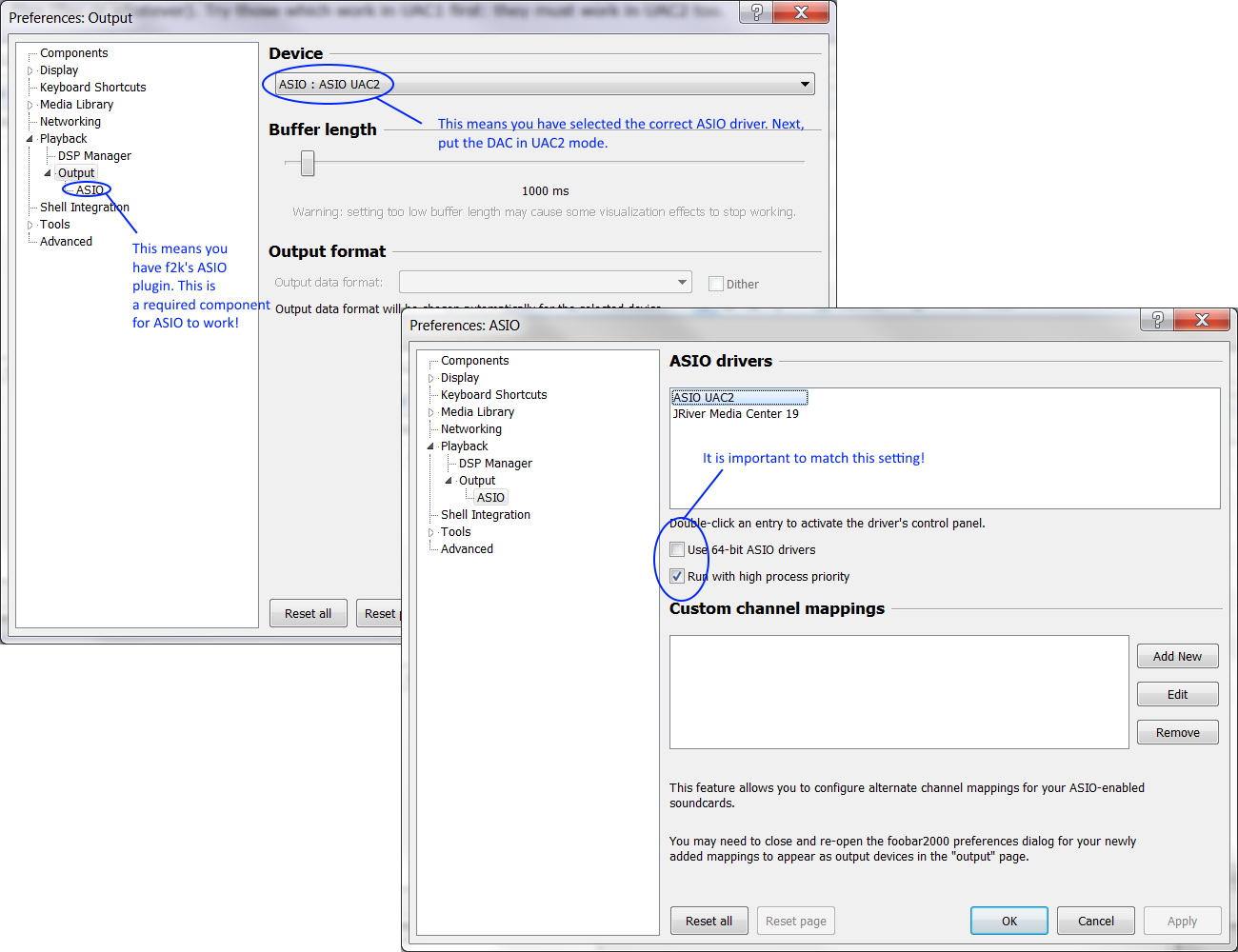Click the Edit mapping button
Image resolution: width=1238 pixels, height=952 pixels.
[1177, 694]
